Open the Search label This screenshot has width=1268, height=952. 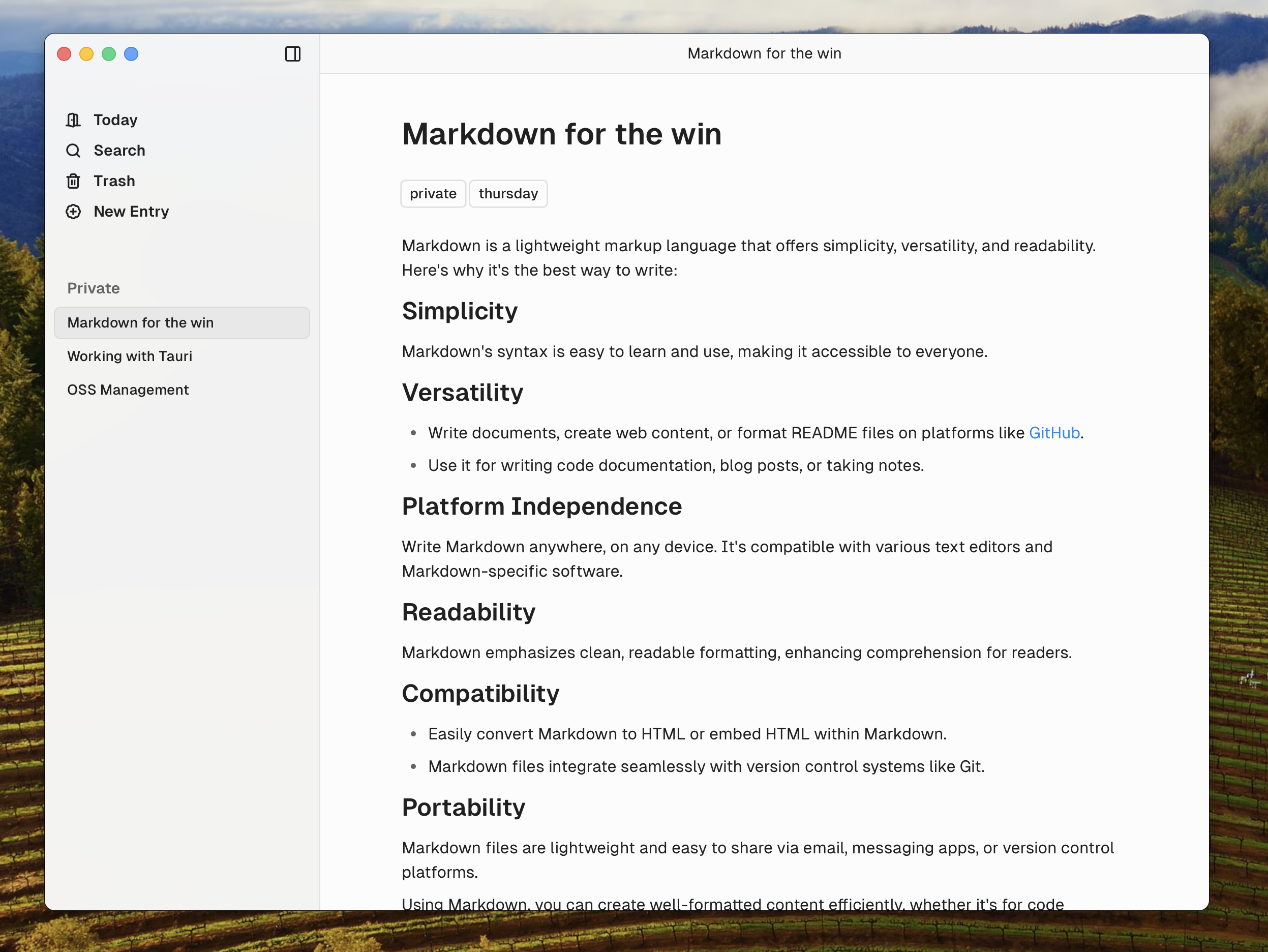(119, 150)
